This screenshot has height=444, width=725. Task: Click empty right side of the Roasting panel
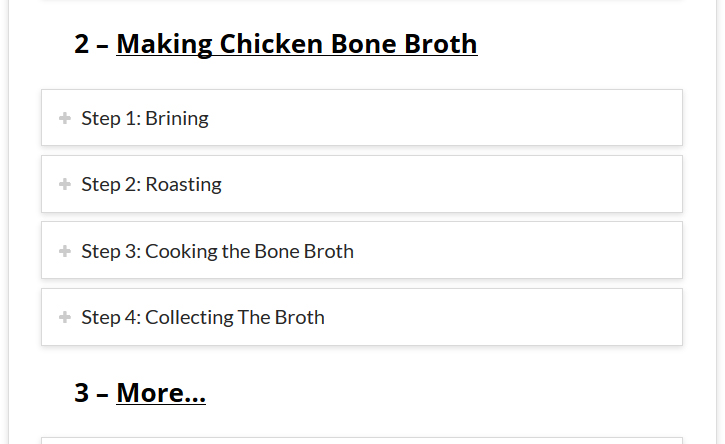pyautogui.click(x=520, y=184)
